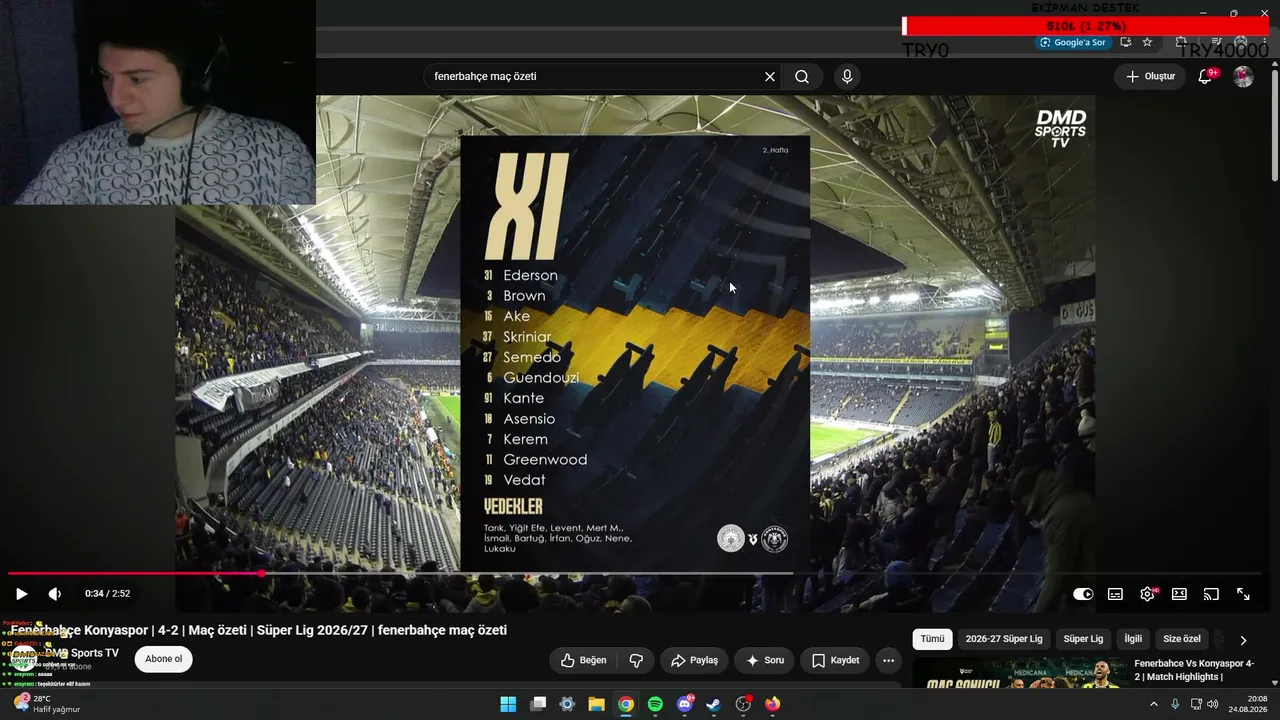This screenshot has height=720, width=1280.
Task: Open File Explorer from the taskbar
Action: (596, 704)
